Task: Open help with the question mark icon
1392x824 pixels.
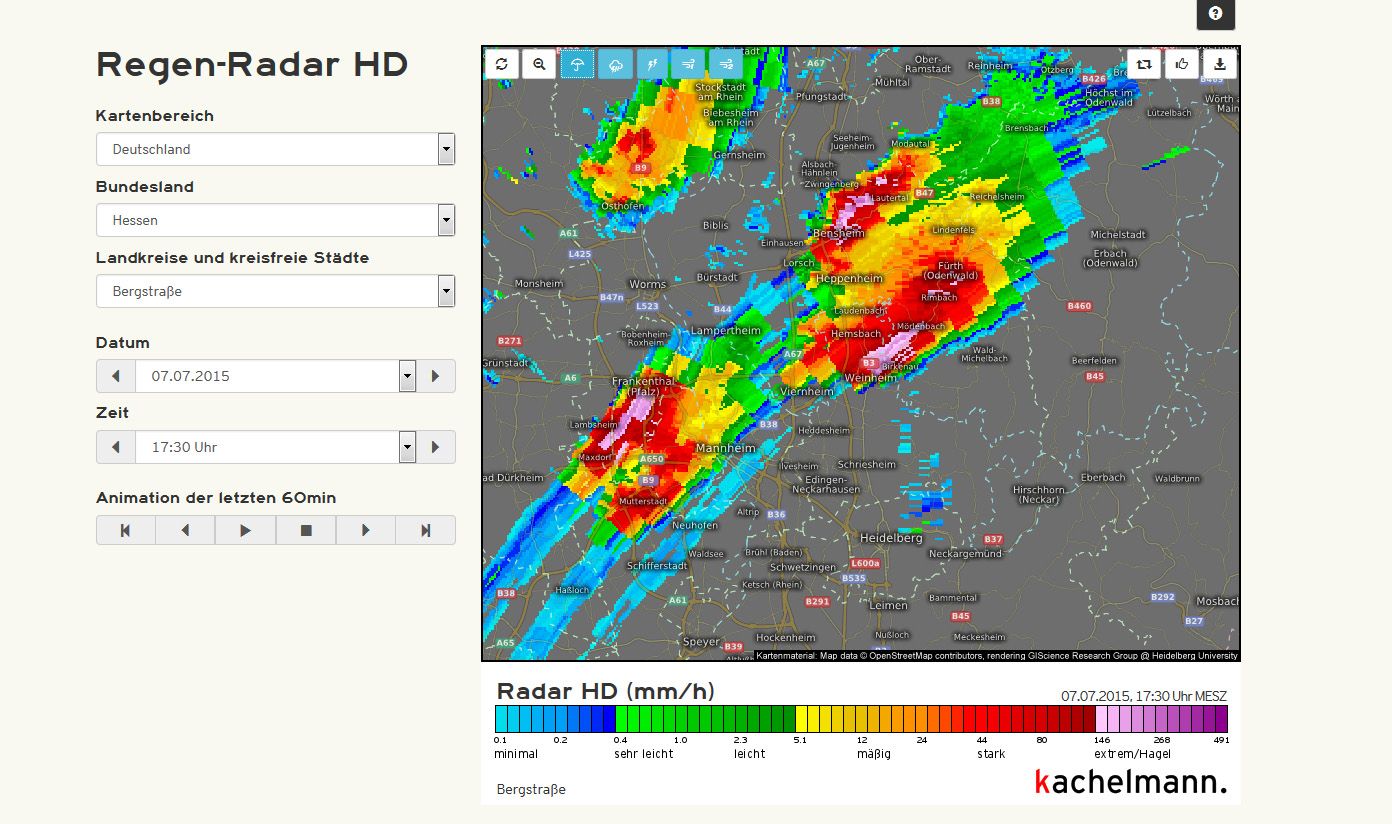Action: (1216, 14)
